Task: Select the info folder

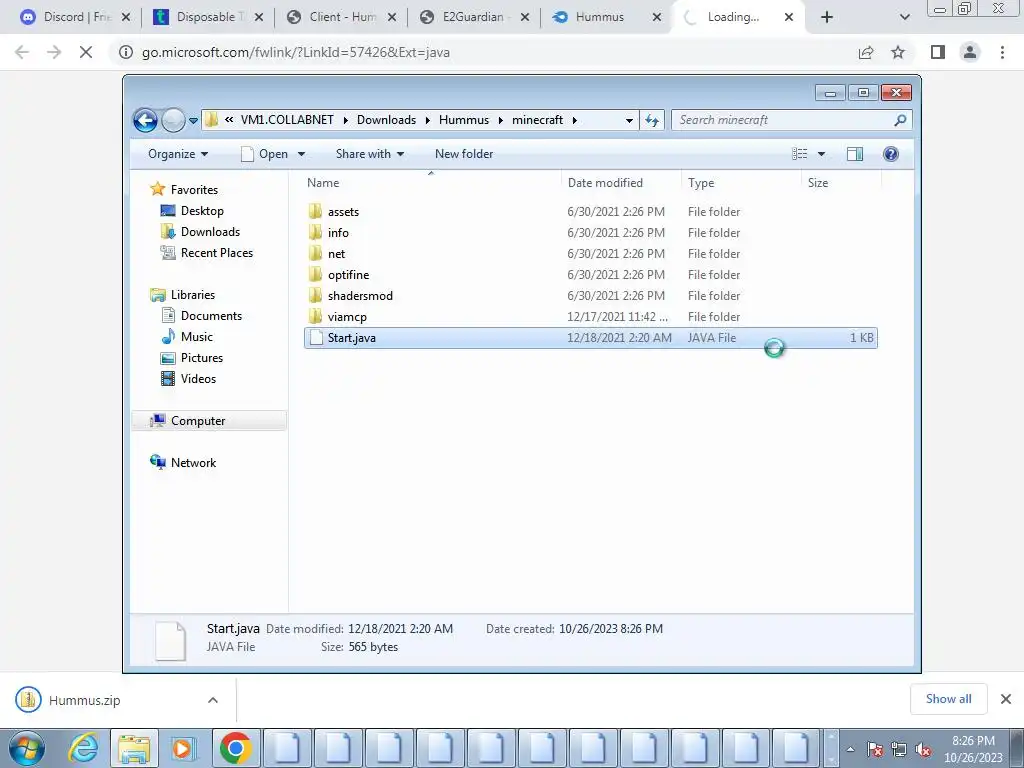Action: click(x=590, y=232)
